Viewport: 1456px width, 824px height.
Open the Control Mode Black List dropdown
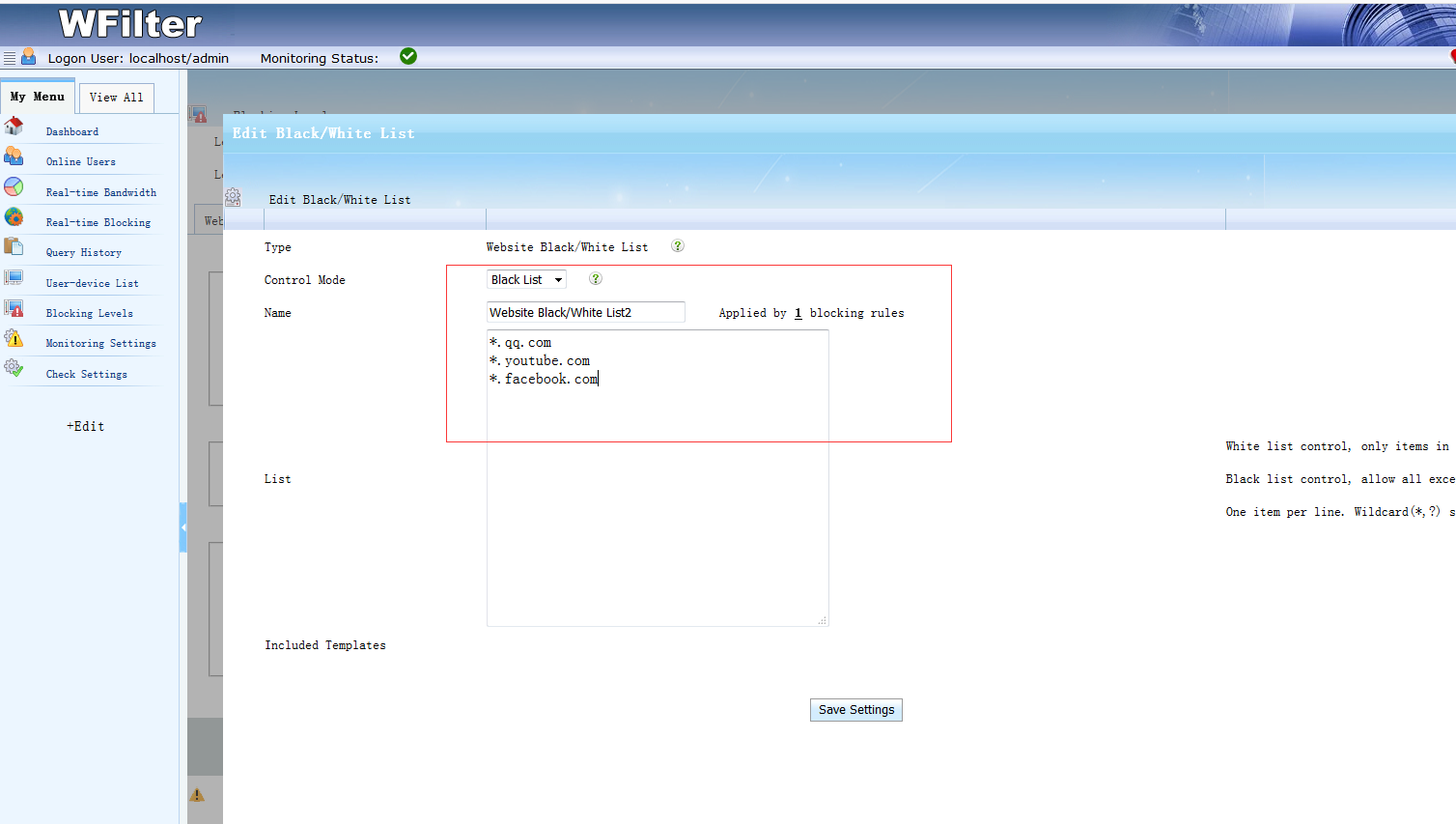point(526,279)
